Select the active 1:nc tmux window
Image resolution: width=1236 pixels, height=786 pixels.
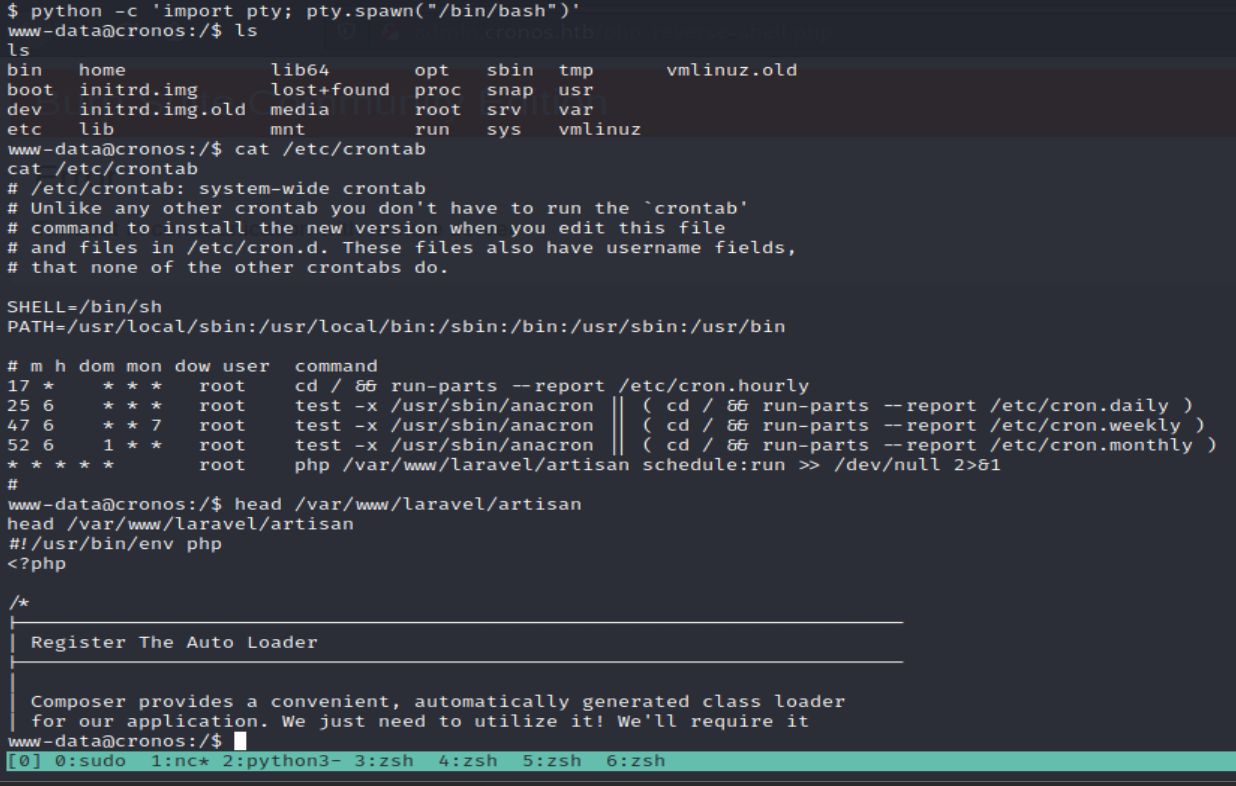(178, 761)
